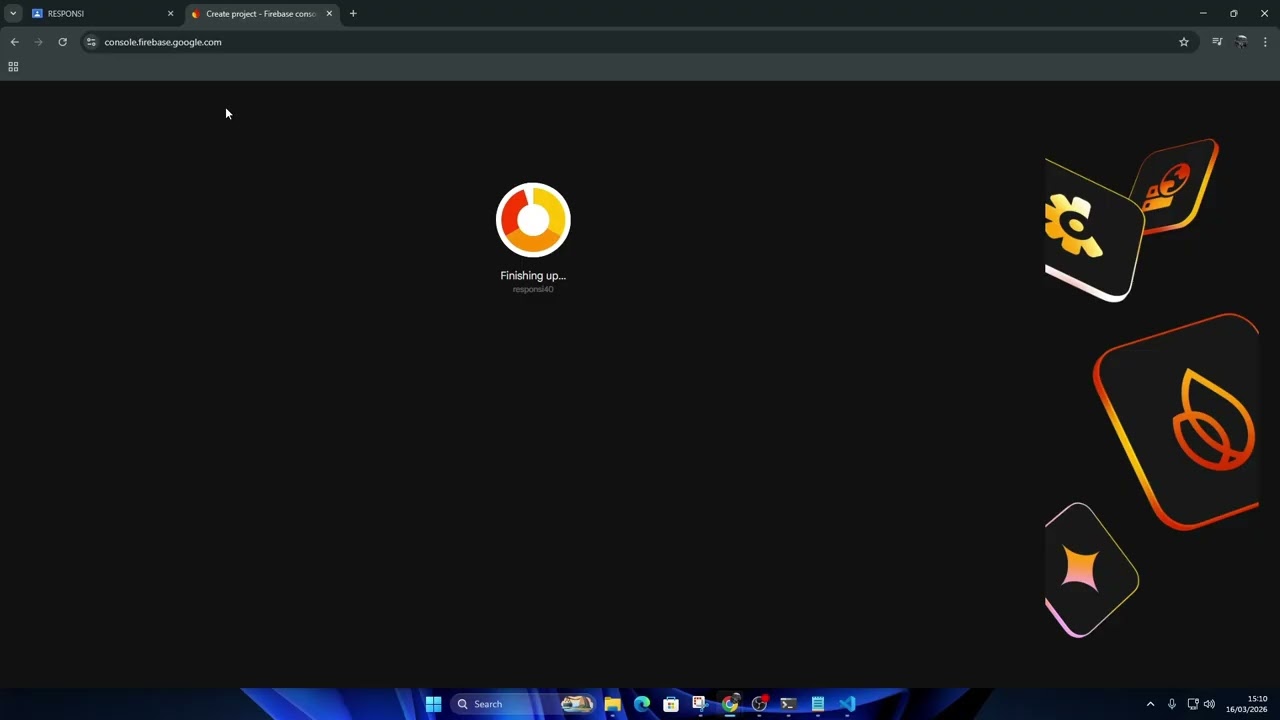
Task: Open volume control from system tray
Action: point(1210,704)
